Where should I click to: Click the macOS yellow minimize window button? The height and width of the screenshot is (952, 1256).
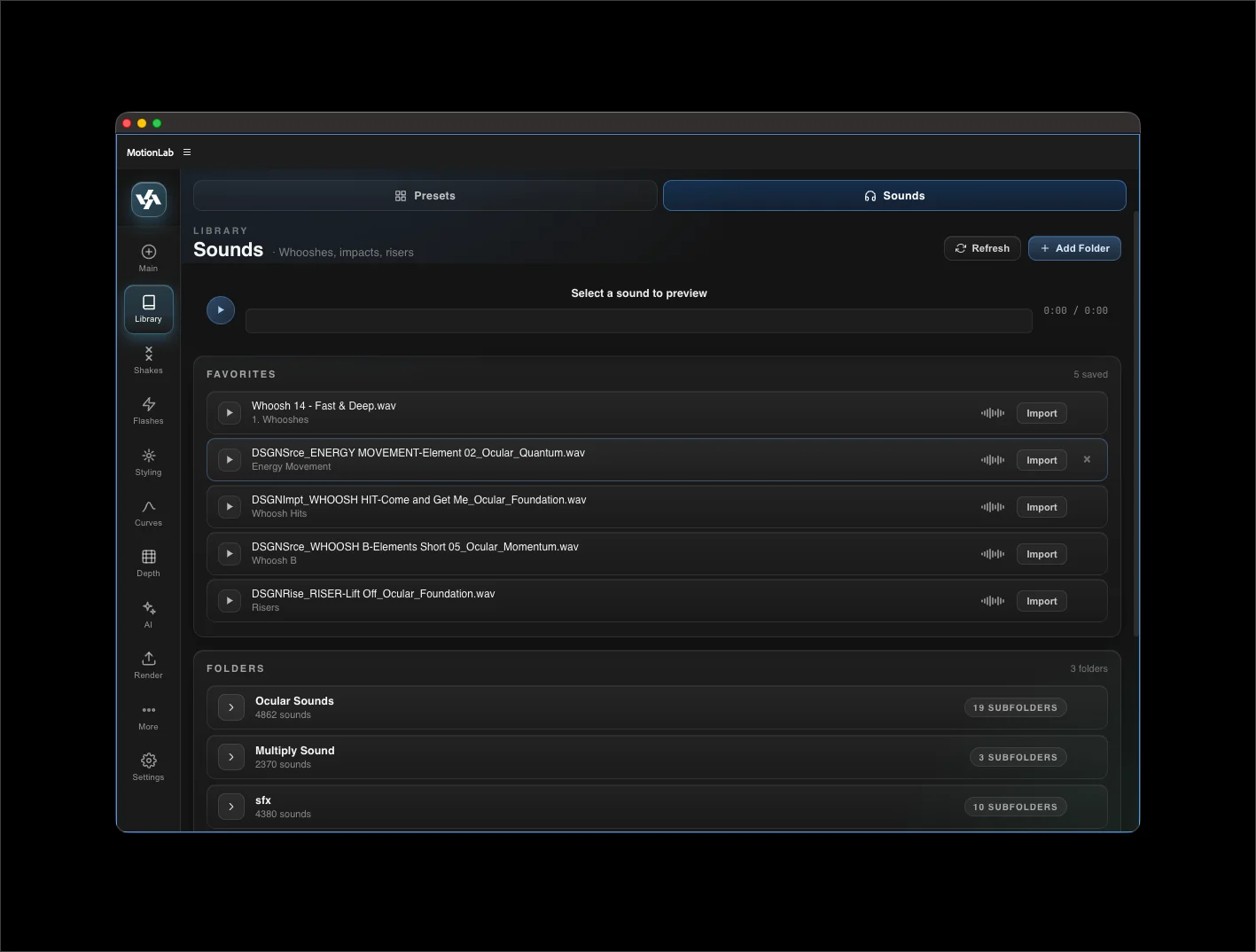pos(142,123)
